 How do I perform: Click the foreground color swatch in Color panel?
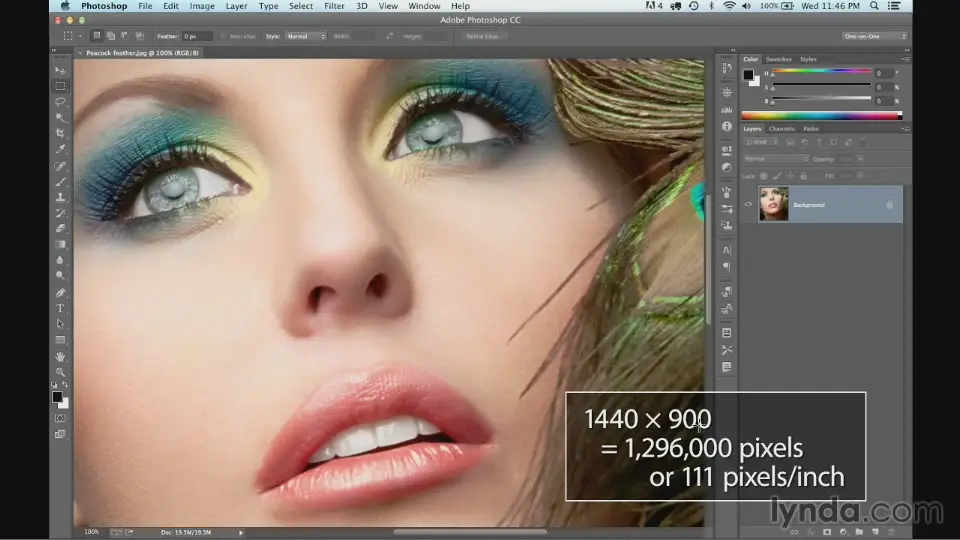747,74
